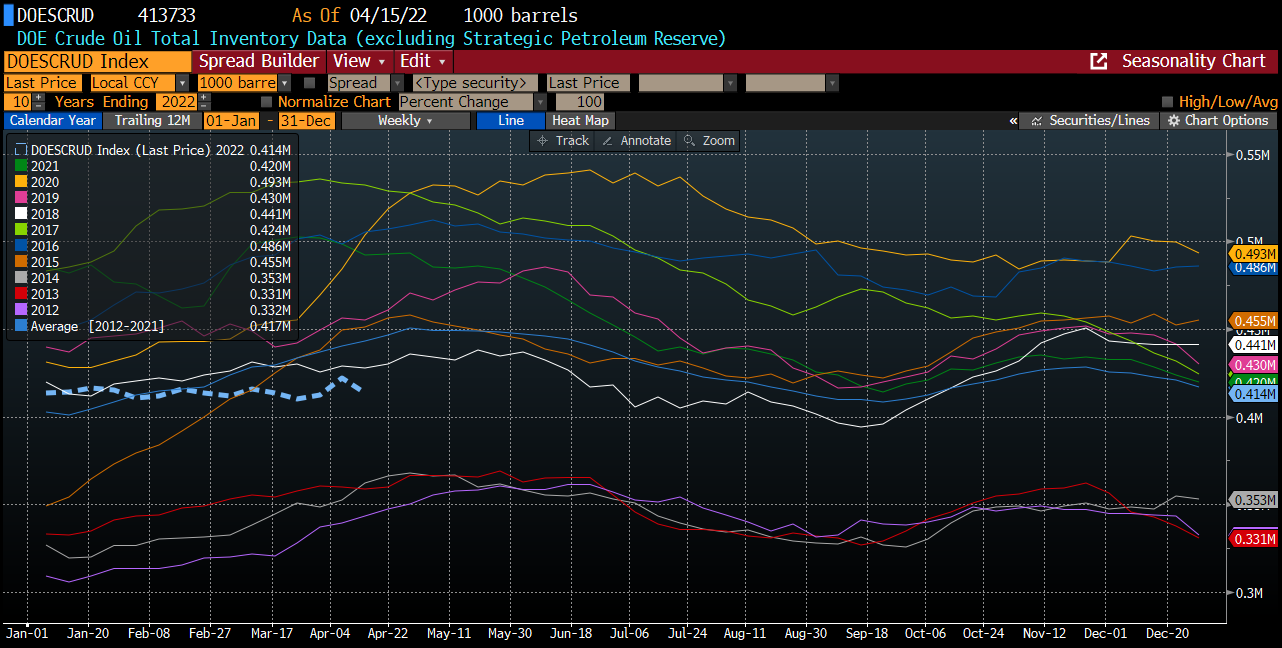The height and width of the screenshot is (648, 1282).
Task: Click the blue security marker beside DOESCRUD
Action: (x=8, y=15)
